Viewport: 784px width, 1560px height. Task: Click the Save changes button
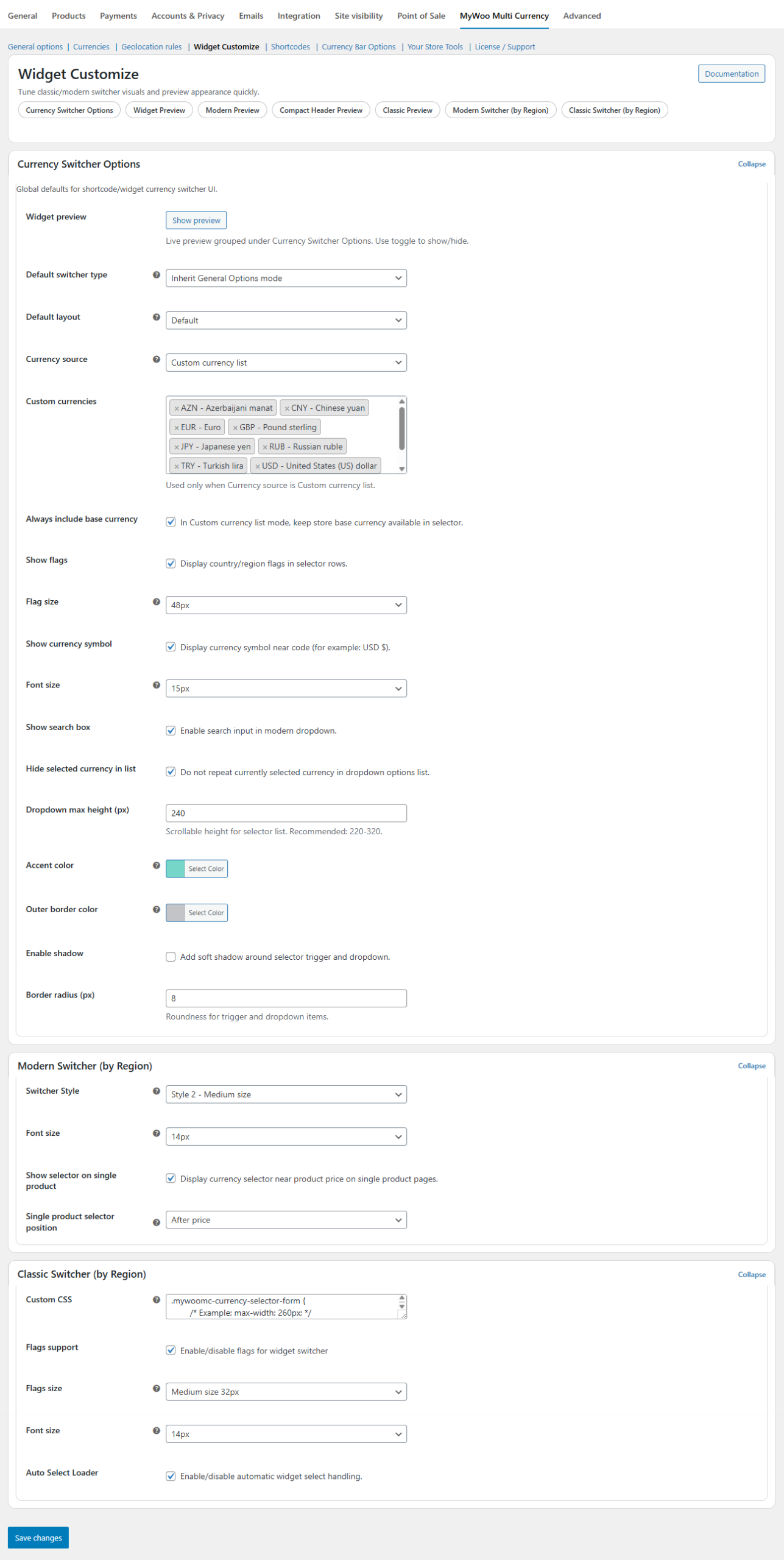[38, 1537]
